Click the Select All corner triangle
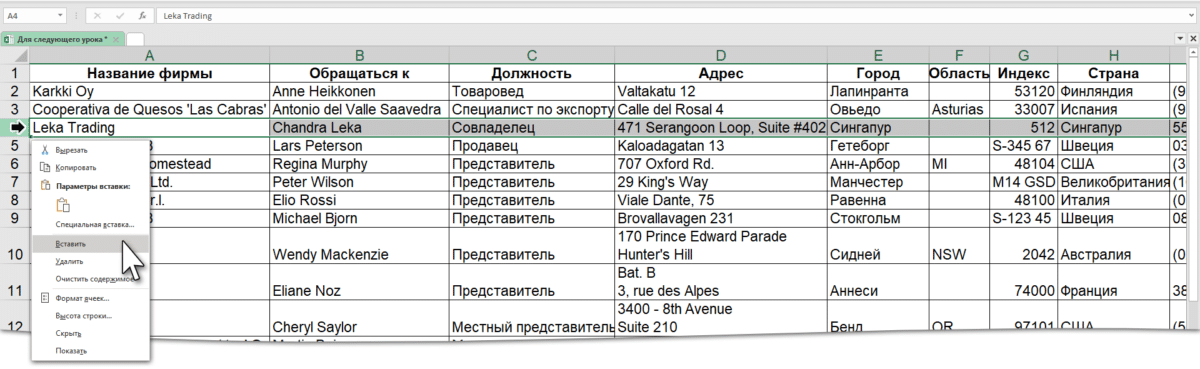This screenshot has width=1200, height=369. point(20,58)
